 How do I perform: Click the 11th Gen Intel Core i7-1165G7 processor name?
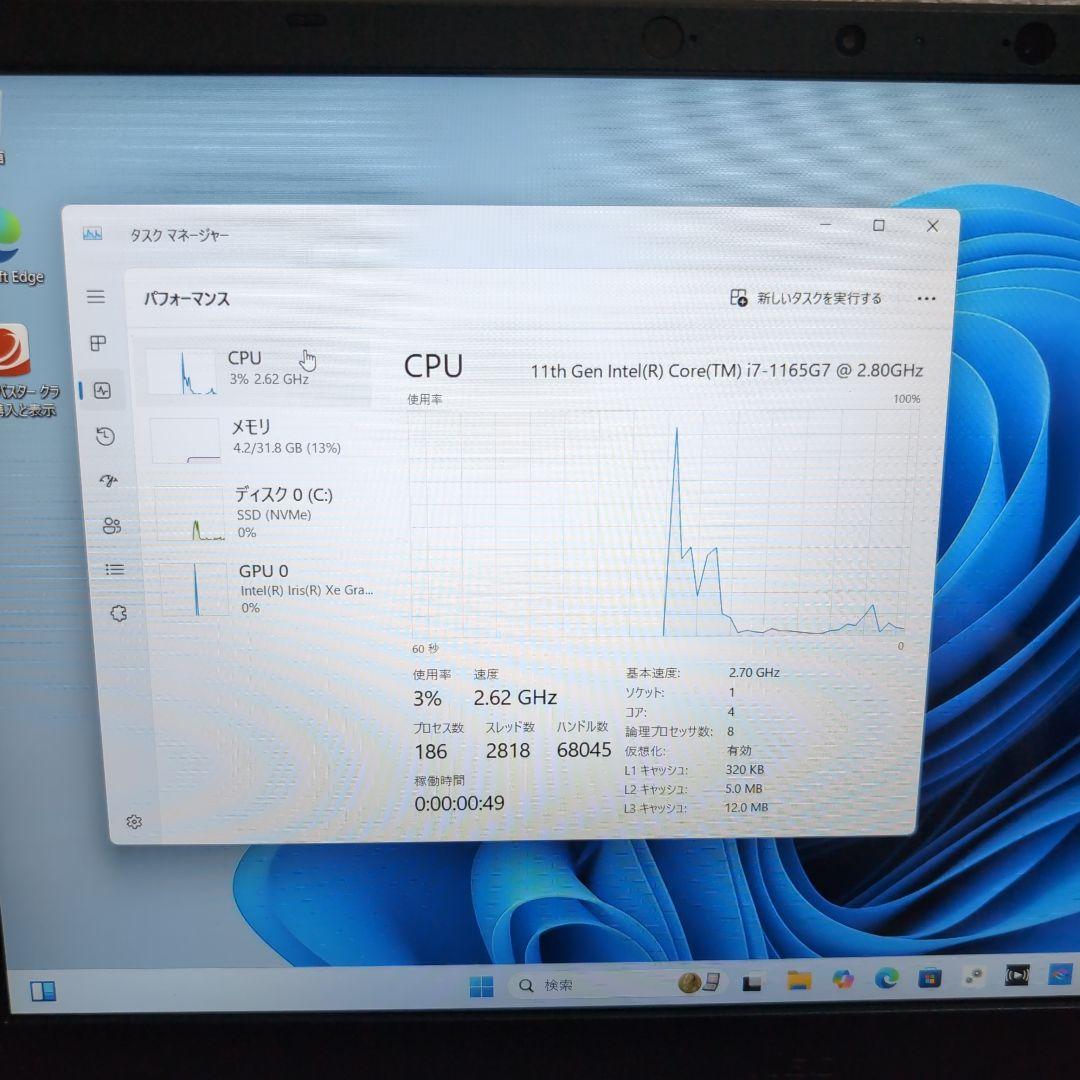[727, 371]
